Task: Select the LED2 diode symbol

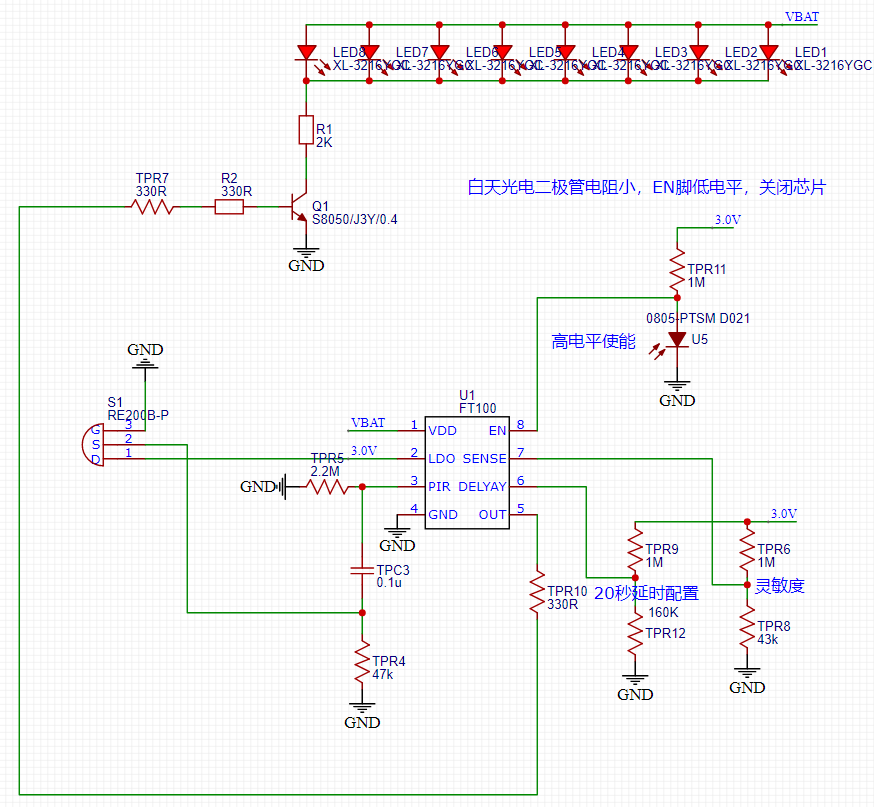Action: pyautogui.click(x=698, y=53)
